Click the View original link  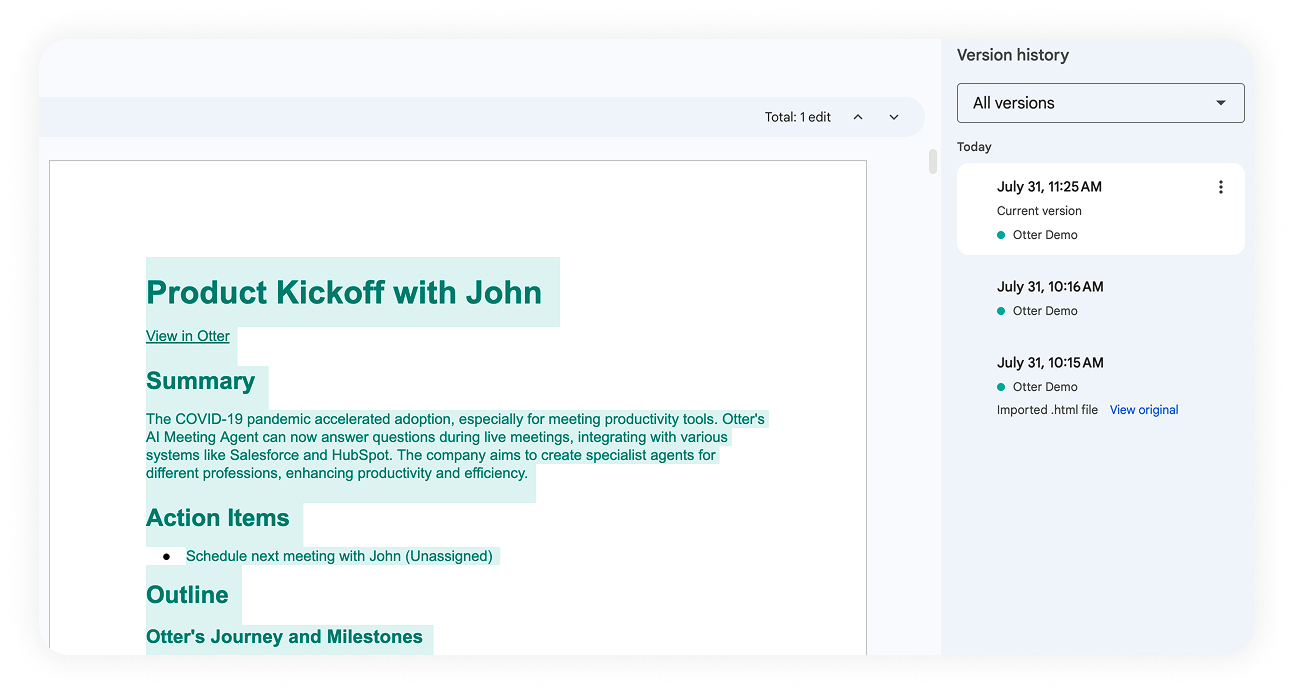(1144, 410)
